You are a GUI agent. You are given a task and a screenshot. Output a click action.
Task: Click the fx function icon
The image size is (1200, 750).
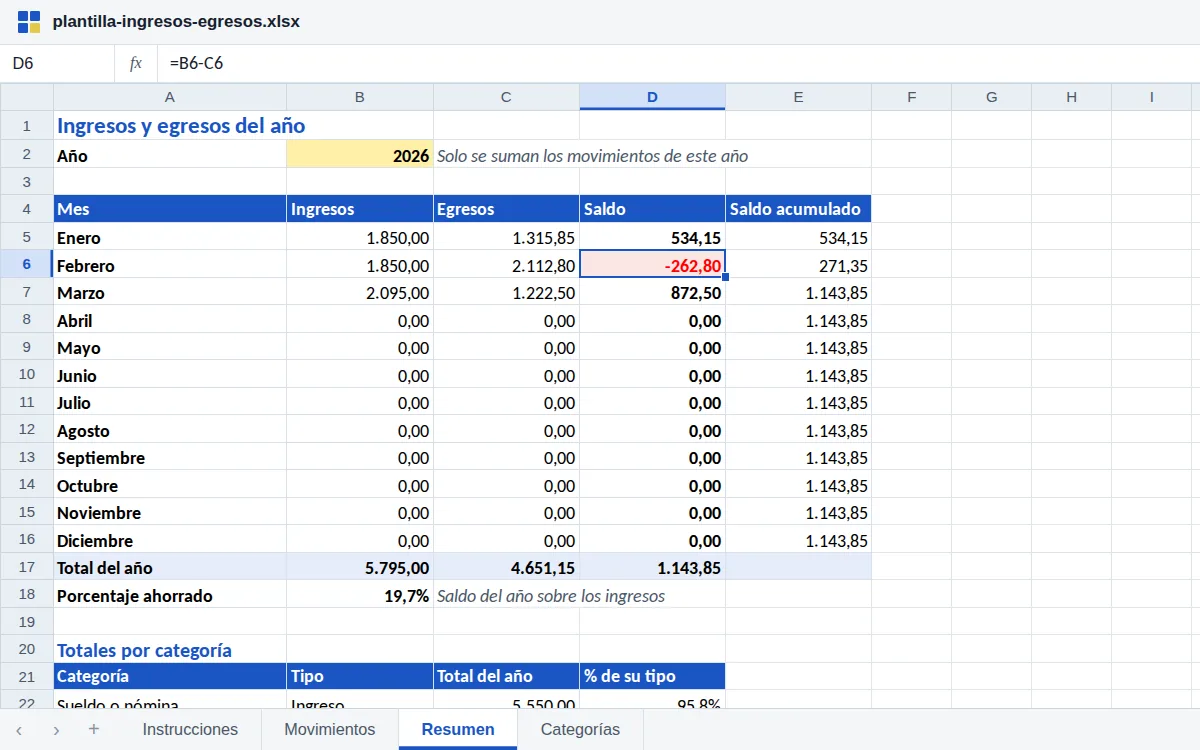pos(136,63)
